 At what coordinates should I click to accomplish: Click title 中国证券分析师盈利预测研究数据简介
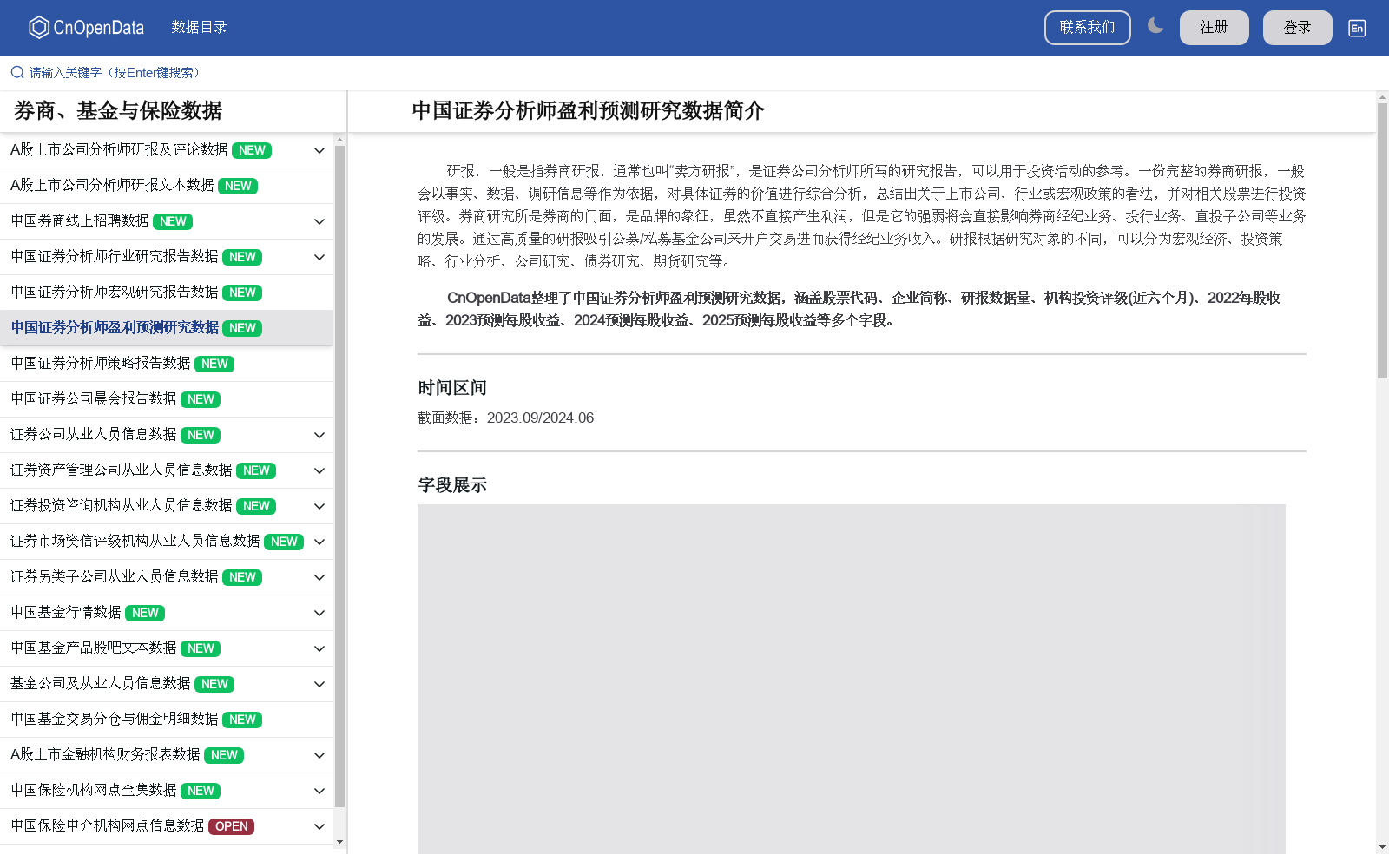click(x=588, y=111)
